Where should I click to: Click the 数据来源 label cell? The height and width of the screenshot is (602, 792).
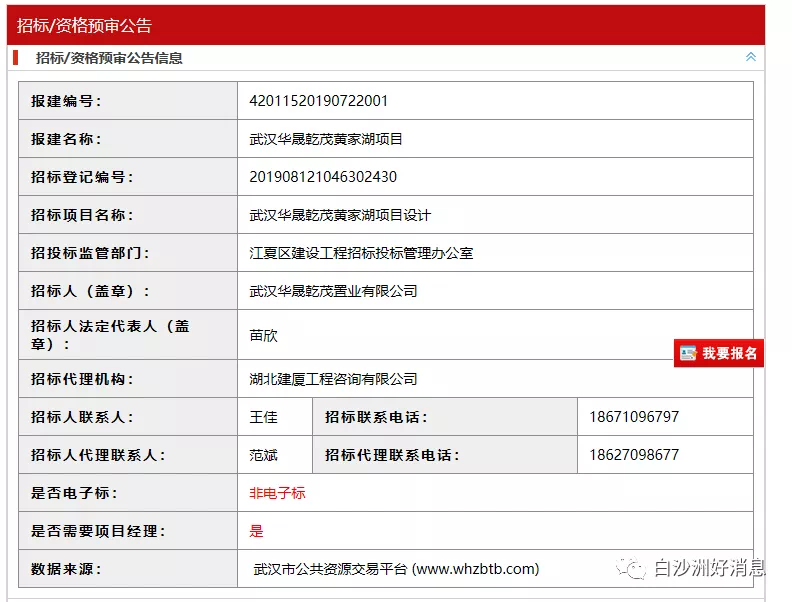(x=128, y=569)
